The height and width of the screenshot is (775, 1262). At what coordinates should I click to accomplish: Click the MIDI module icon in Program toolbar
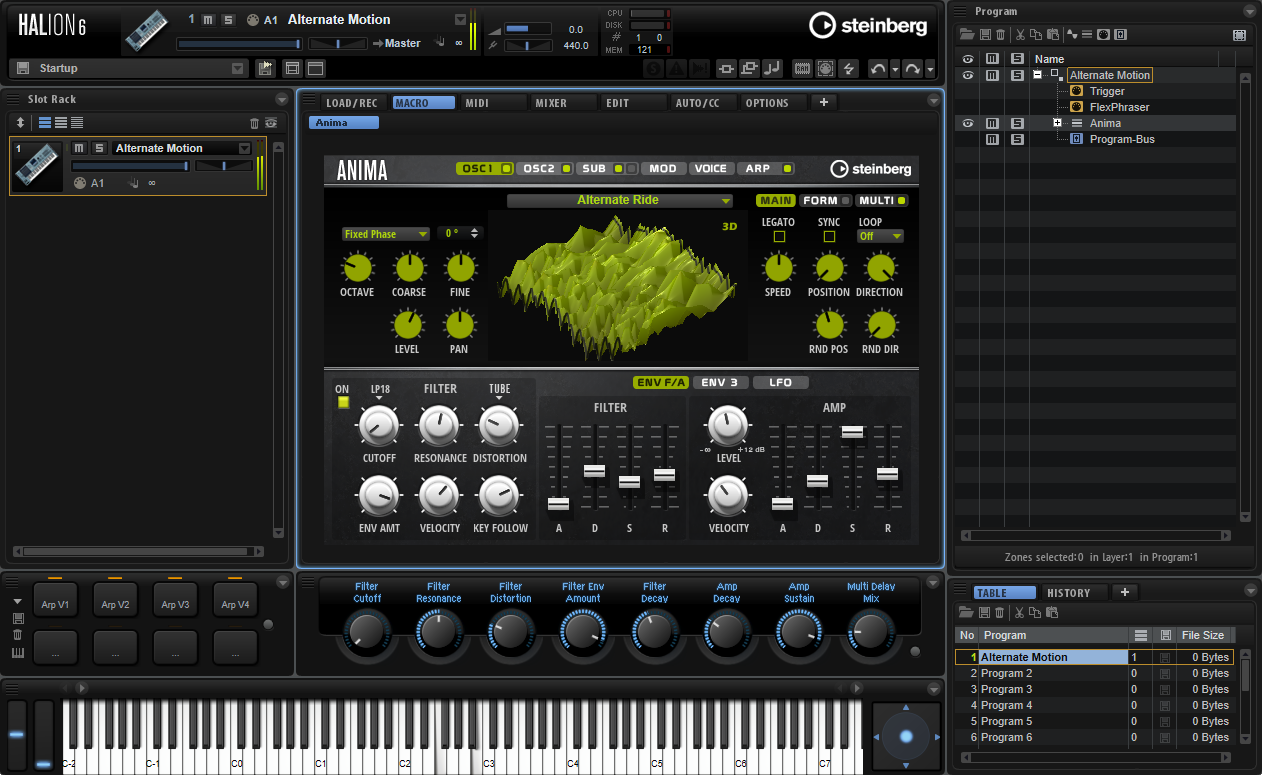click(x=1103, y=34)
